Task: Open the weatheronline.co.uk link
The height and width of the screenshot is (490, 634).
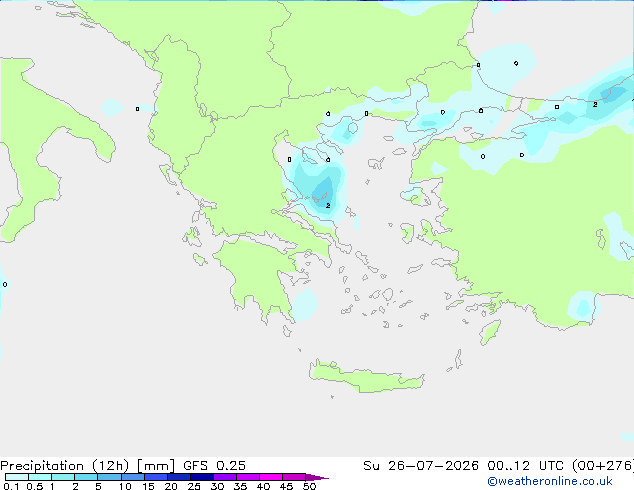Action: (x=550, y=481)
